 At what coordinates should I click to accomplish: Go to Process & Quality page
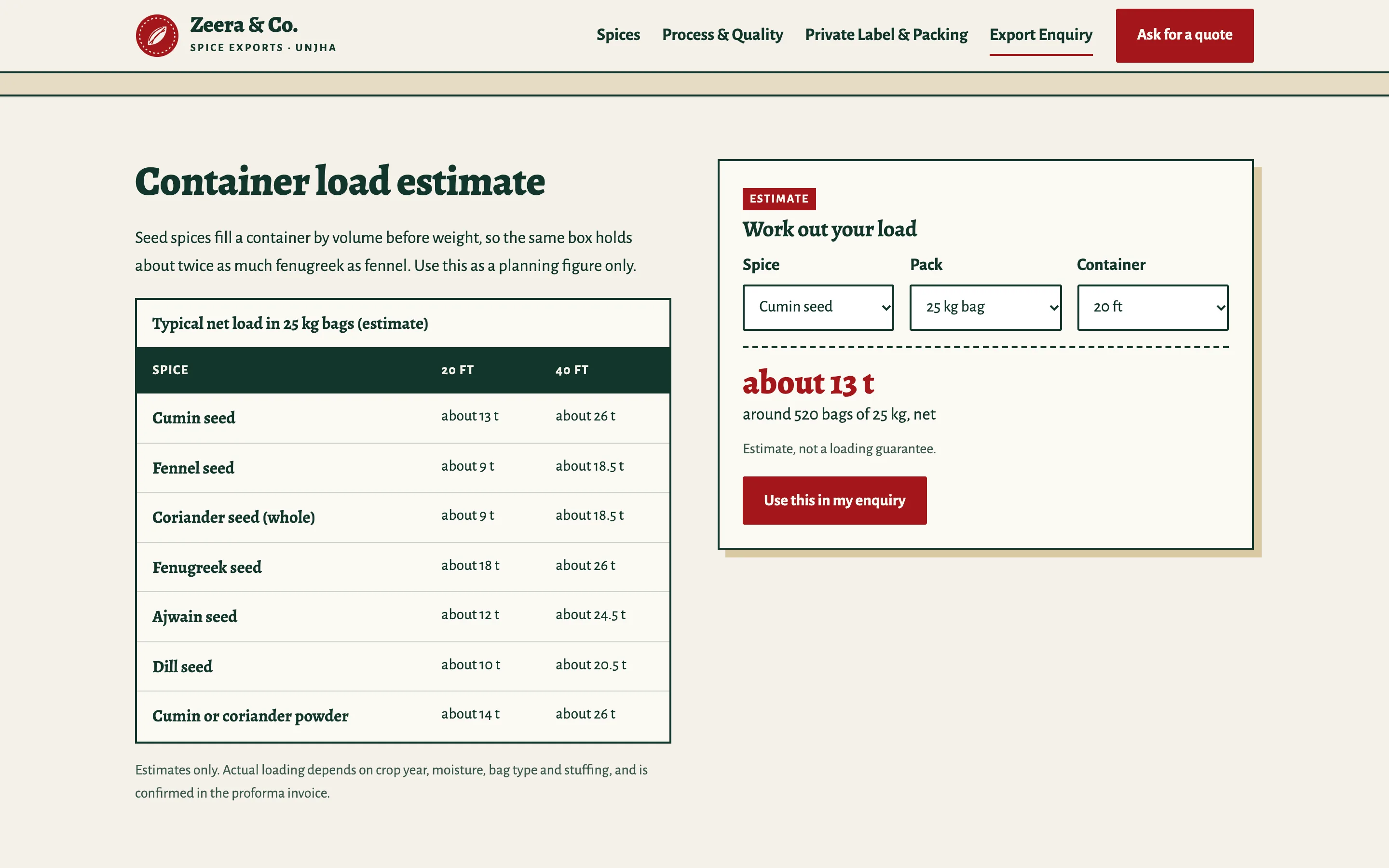point(722,34)
